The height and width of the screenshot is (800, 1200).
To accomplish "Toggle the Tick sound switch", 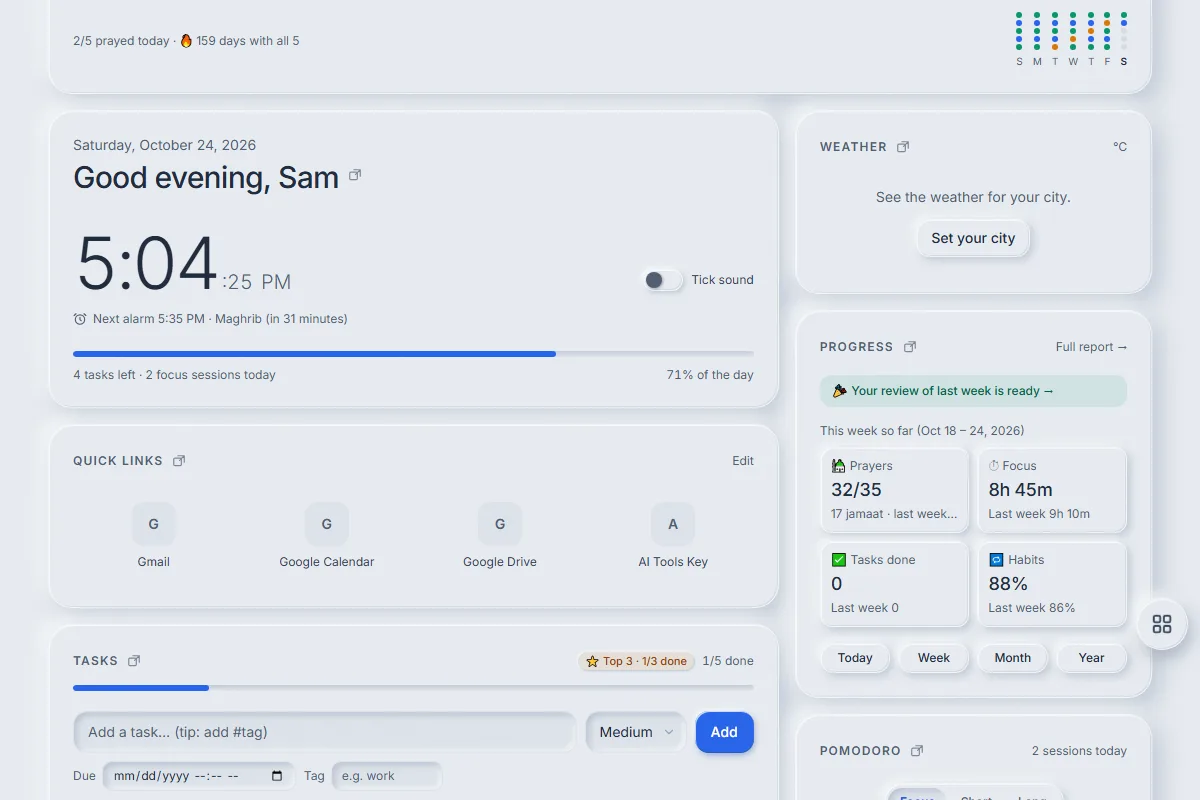I will click(x=662, y=280).
